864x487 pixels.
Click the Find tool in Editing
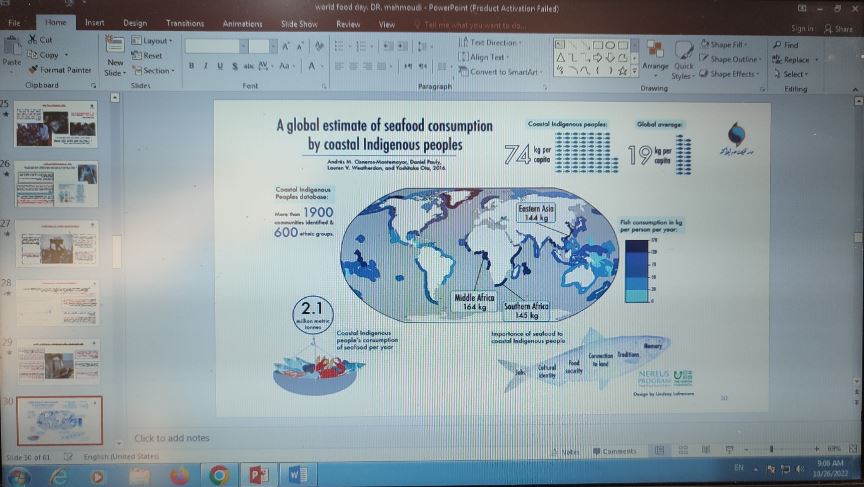click(786, 45)
